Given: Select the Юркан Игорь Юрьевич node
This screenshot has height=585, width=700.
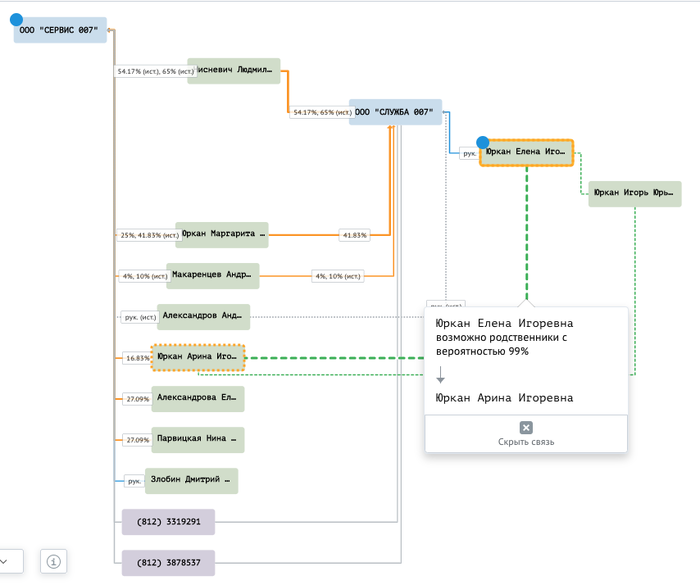Looking at the screenshot, I should point(634,193).
